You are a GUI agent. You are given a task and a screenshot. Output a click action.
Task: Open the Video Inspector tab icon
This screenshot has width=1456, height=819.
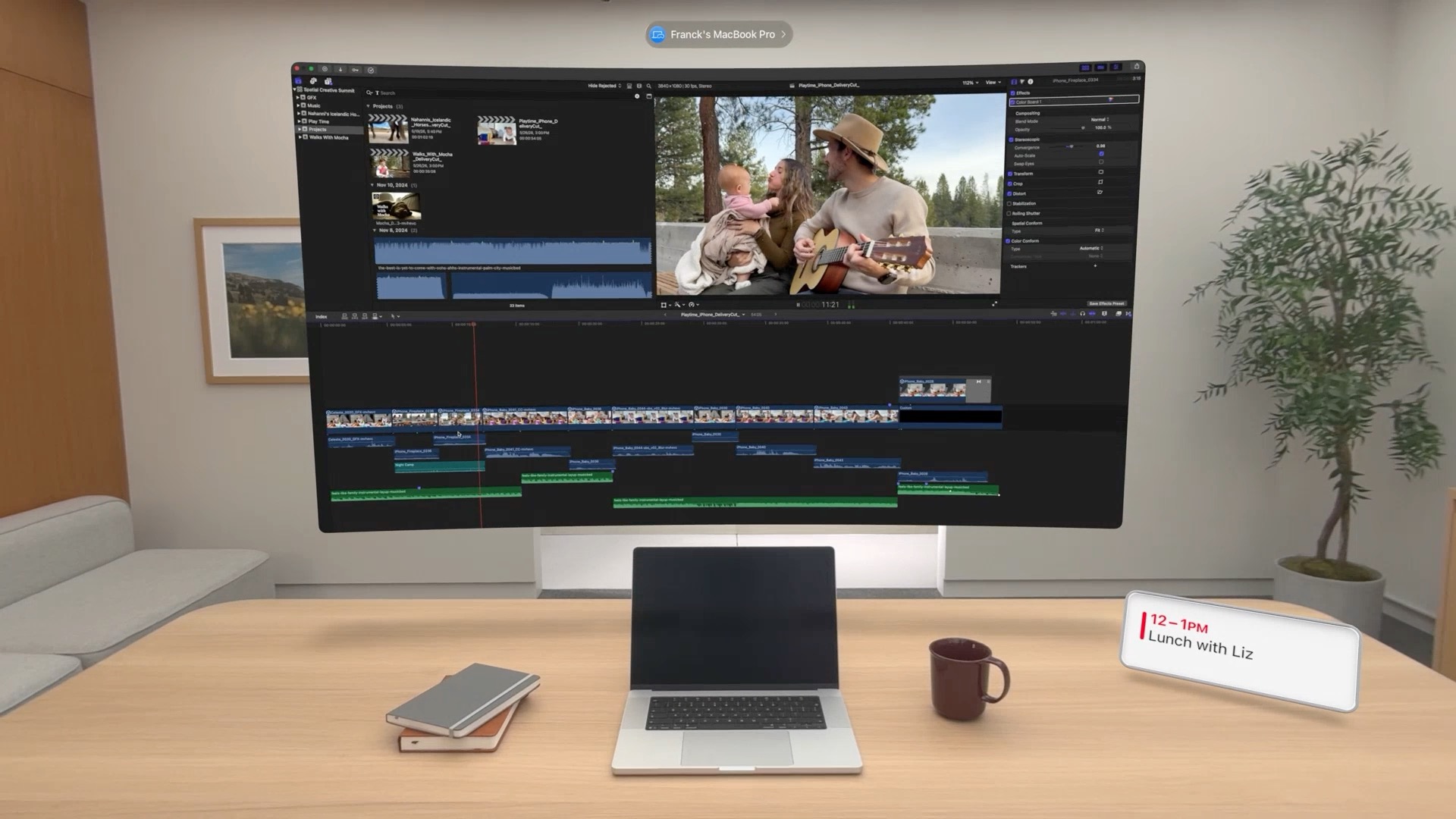1014,81
